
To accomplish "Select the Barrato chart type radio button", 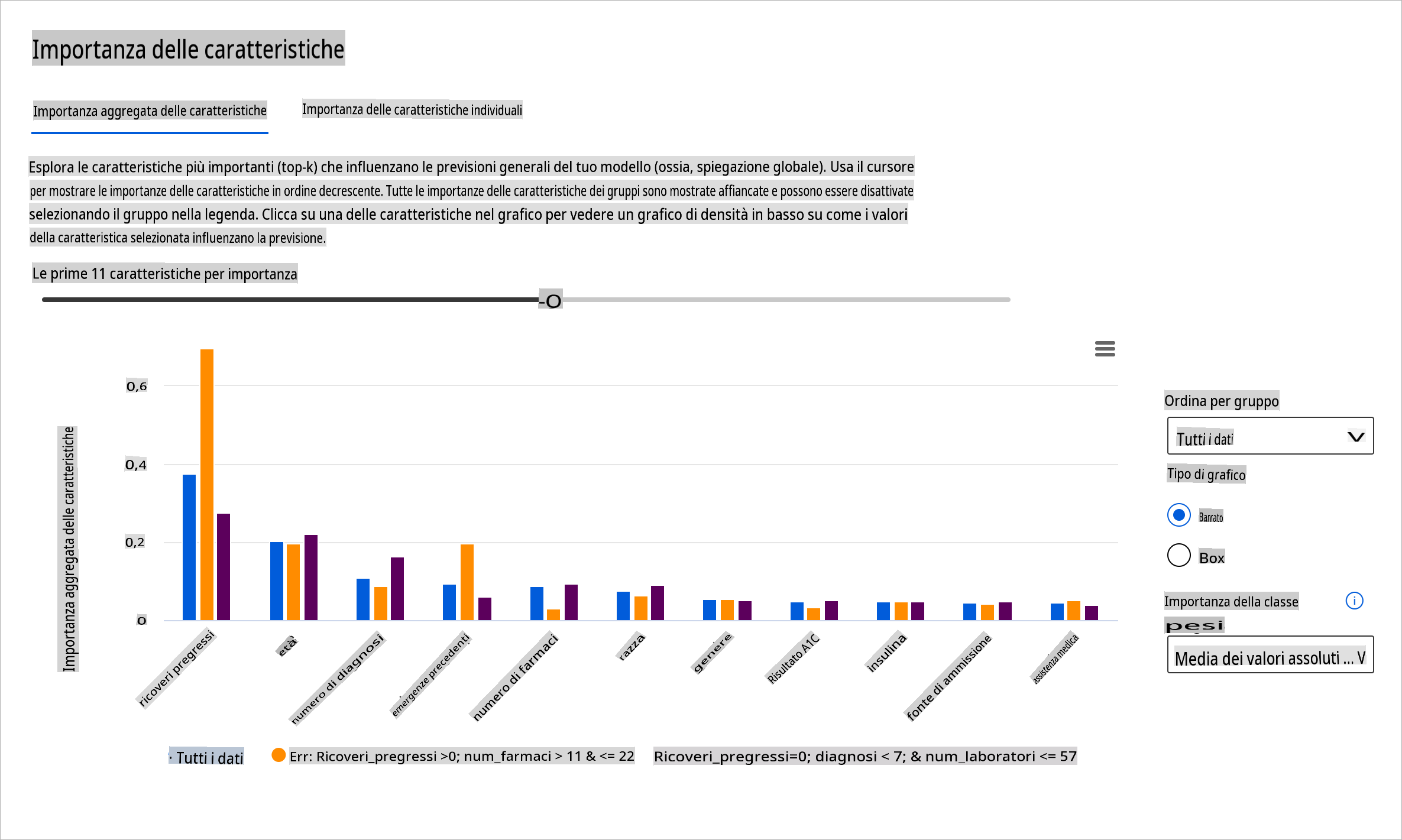I will coord(1178,515).
